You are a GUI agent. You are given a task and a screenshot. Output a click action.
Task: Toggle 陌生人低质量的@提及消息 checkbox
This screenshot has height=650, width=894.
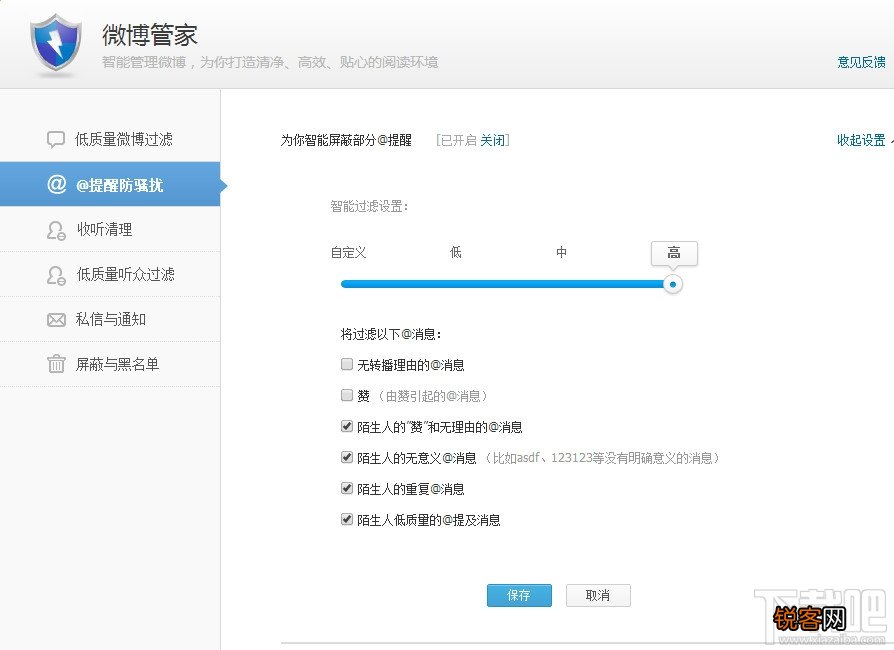click(347, 519)
